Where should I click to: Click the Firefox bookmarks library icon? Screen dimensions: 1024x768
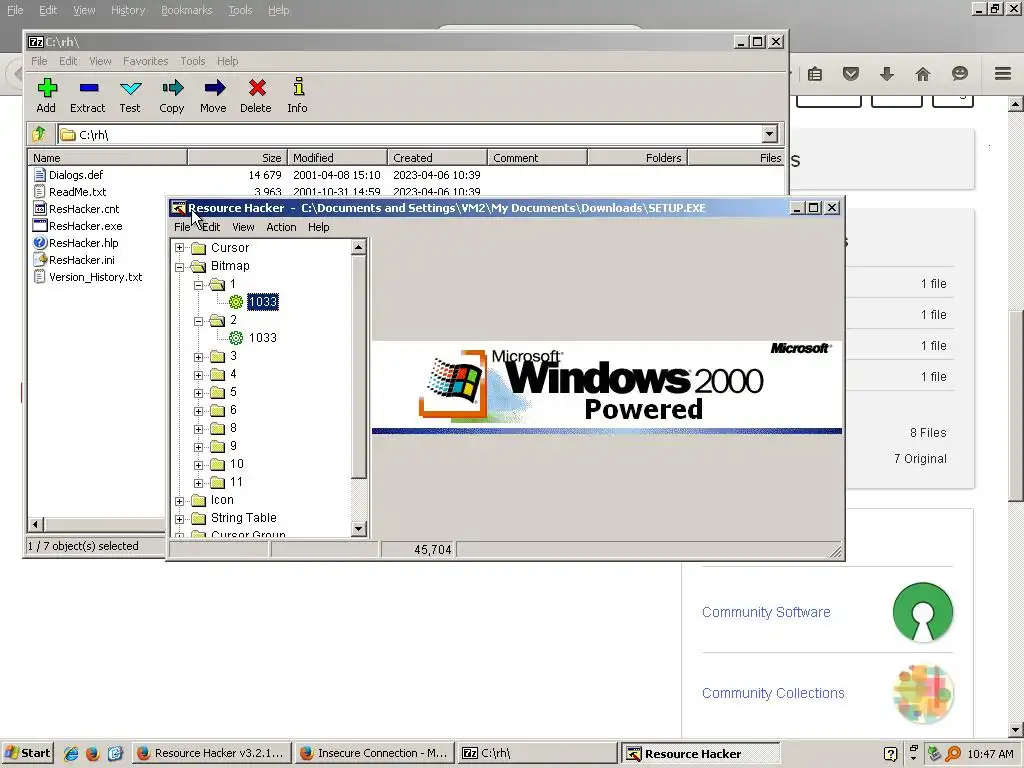(814, 74)
